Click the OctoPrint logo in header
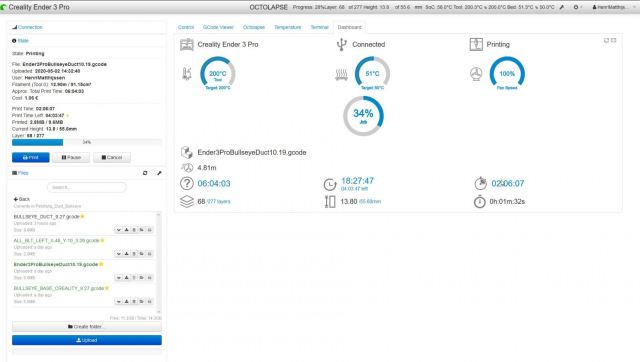This screenshot has height=362, width=640. (x=3, y=7)
